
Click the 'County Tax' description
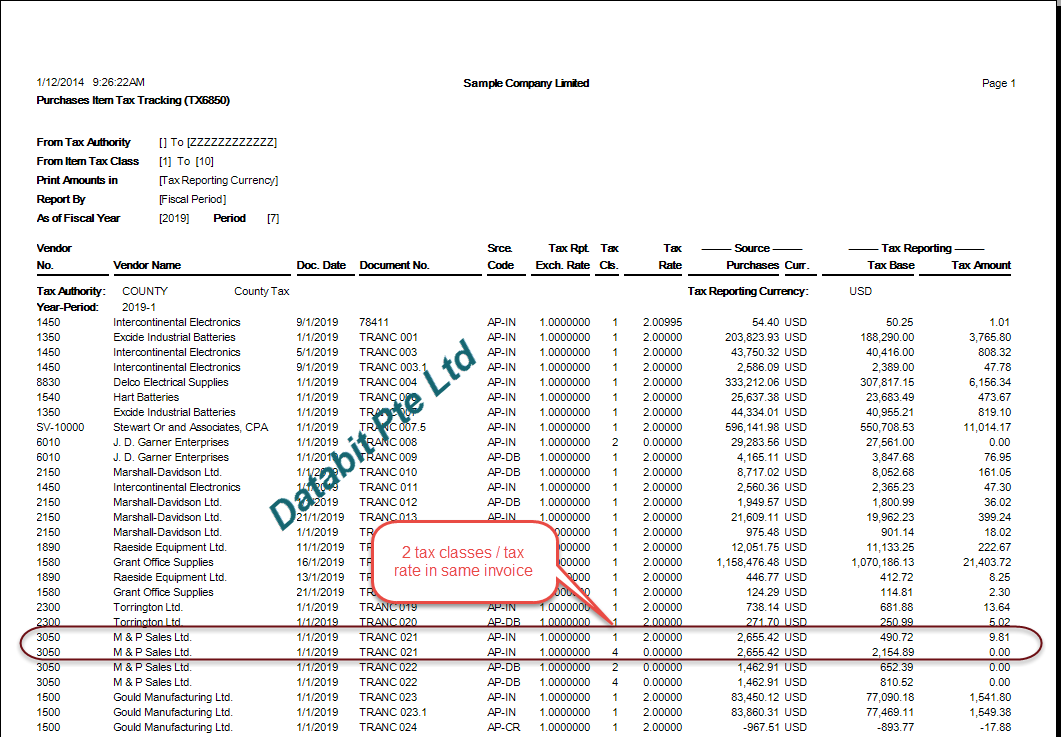coord(262,291)
